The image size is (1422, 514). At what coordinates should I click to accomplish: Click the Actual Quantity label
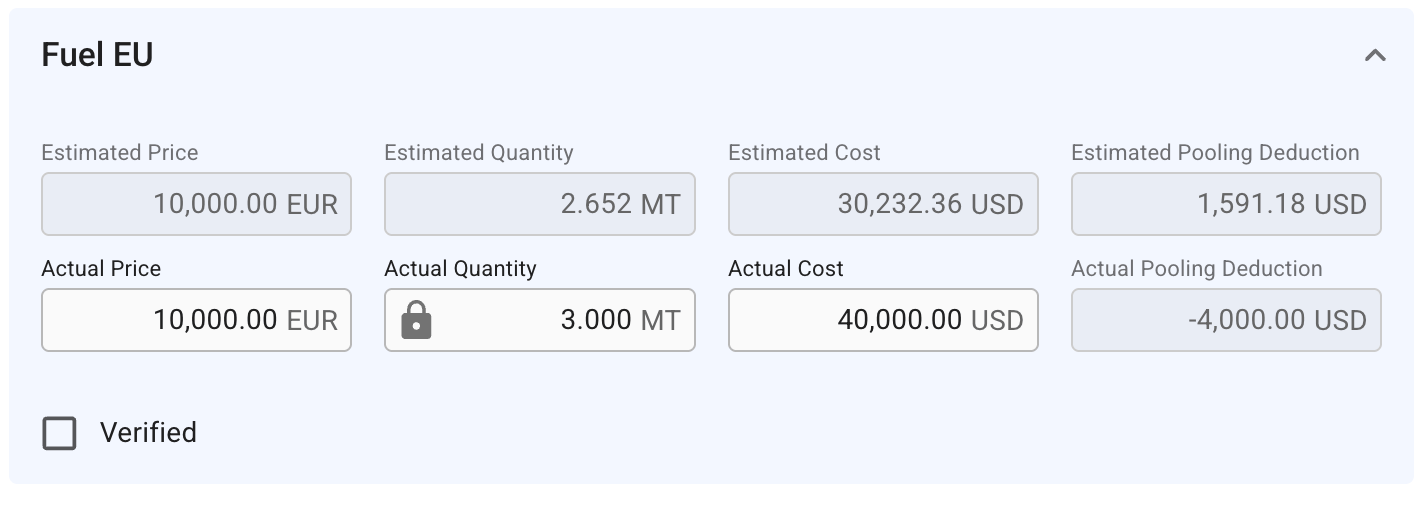pos(460,268)
